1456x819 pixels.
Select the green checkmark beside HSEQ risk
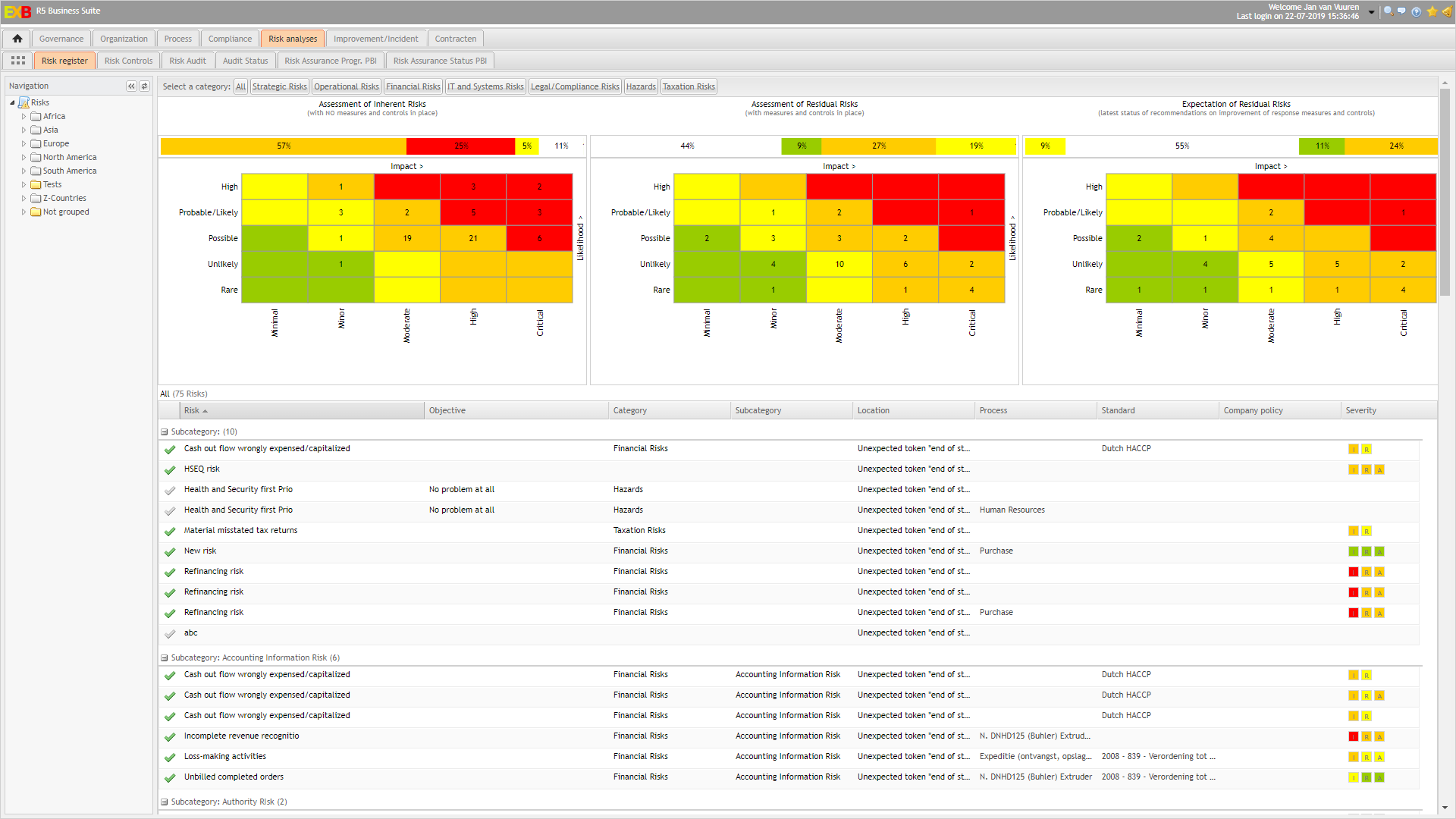pyautogui.click(x=169, y=470)
